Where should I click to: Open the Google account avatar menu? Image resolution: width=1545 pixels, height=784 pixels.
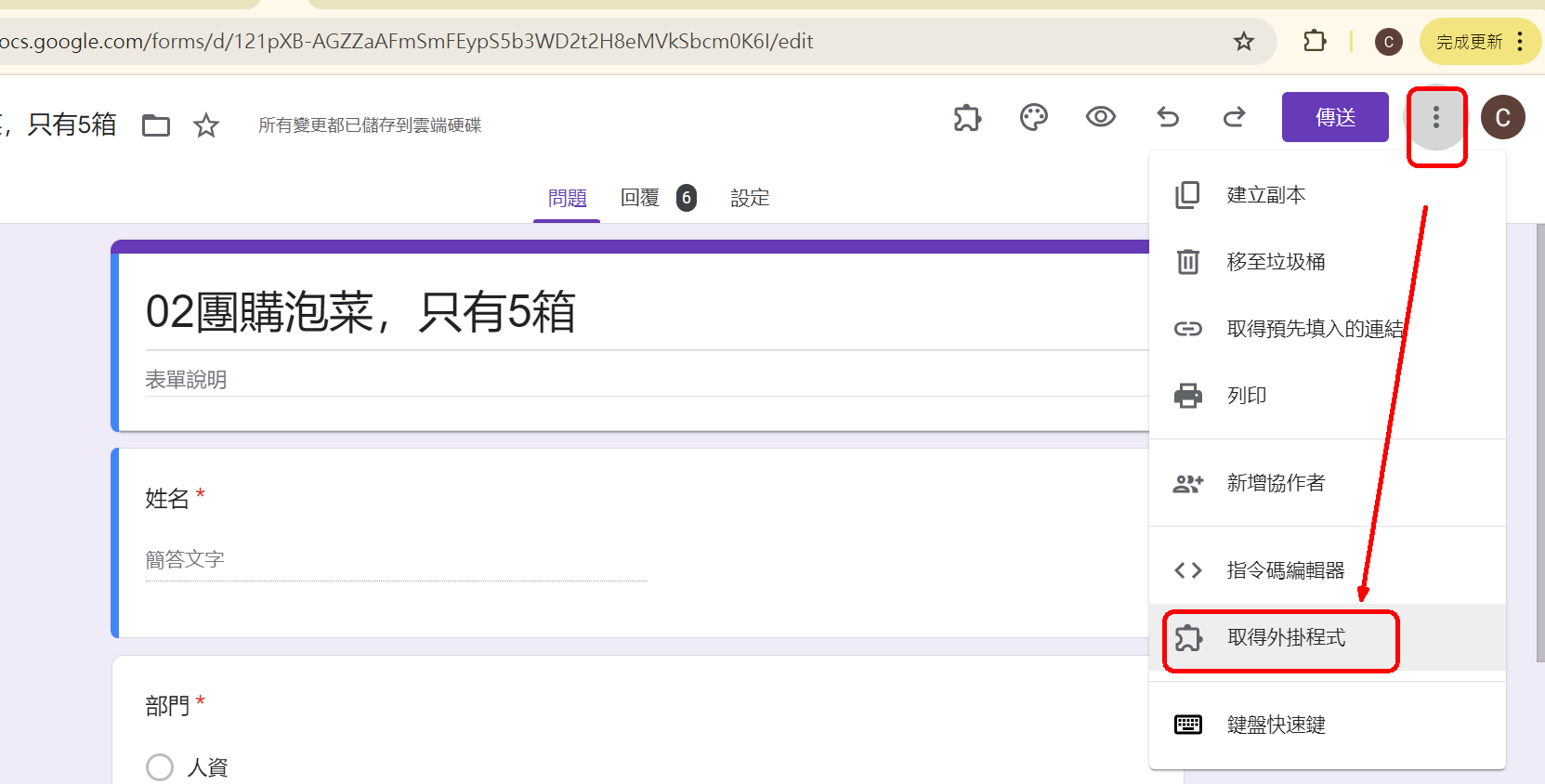point(1502,118)
